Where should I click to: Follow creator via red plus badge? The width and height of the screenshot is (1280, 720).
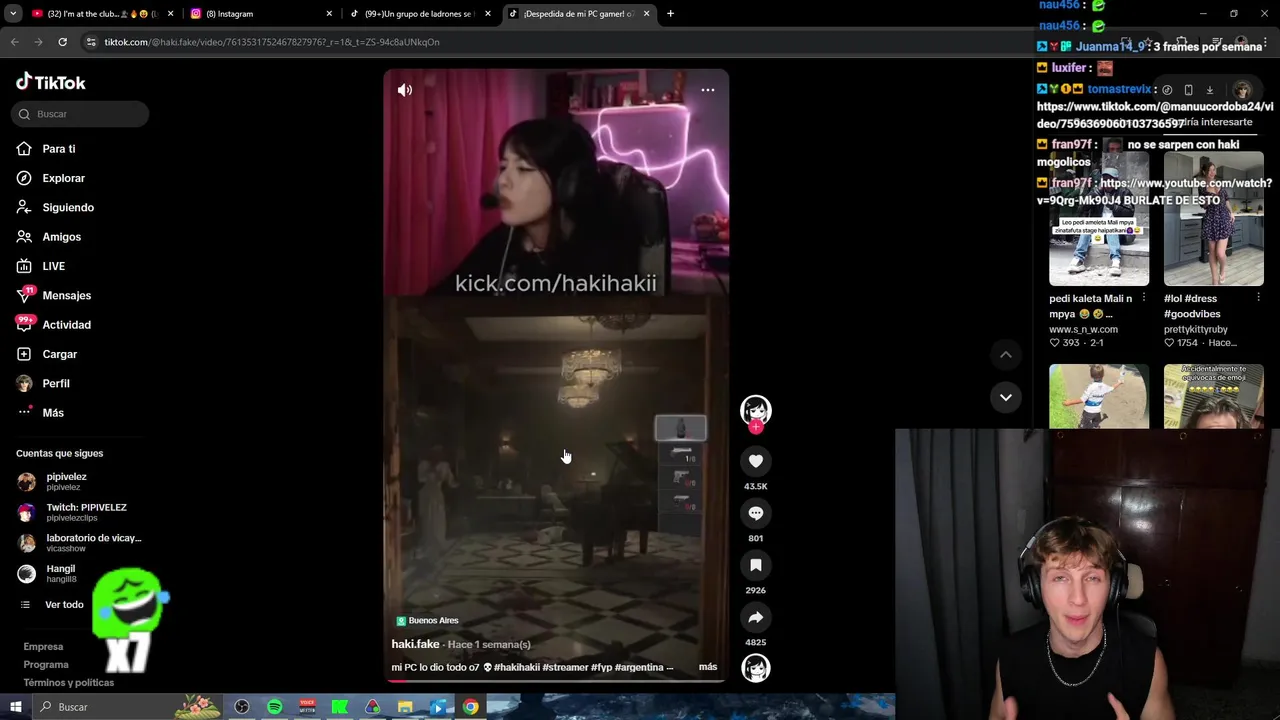pos(756,427)
